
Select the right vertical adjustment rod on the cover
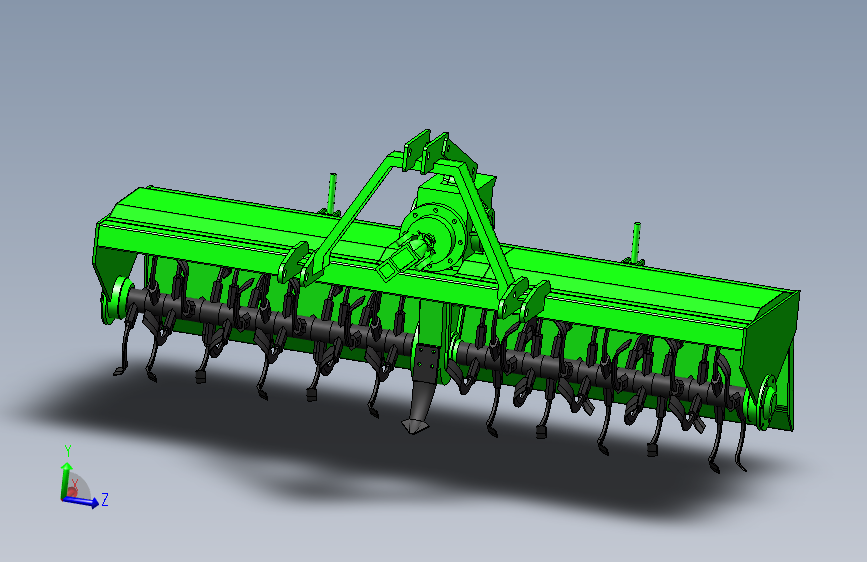point(636,243)
